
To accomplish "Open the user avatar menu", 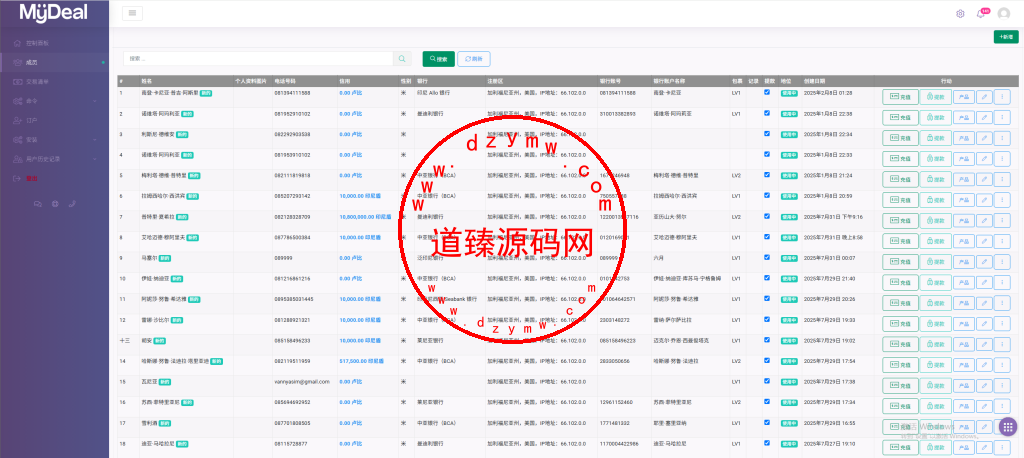I will point(1004,14).
